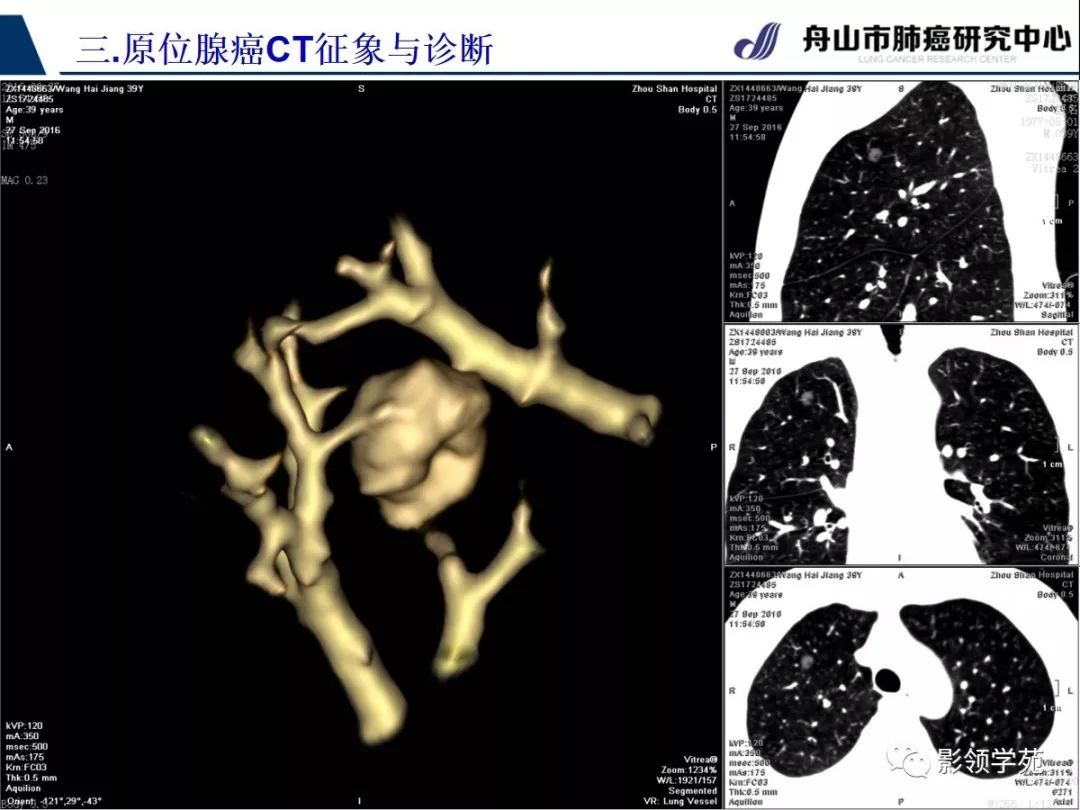Image resolution: width=1080 pixels, height=810 pixels.
Task: Click the 舟山市肺癌研究中心 logo emblem
Action: pyautogui.click(x=757, y=41)
